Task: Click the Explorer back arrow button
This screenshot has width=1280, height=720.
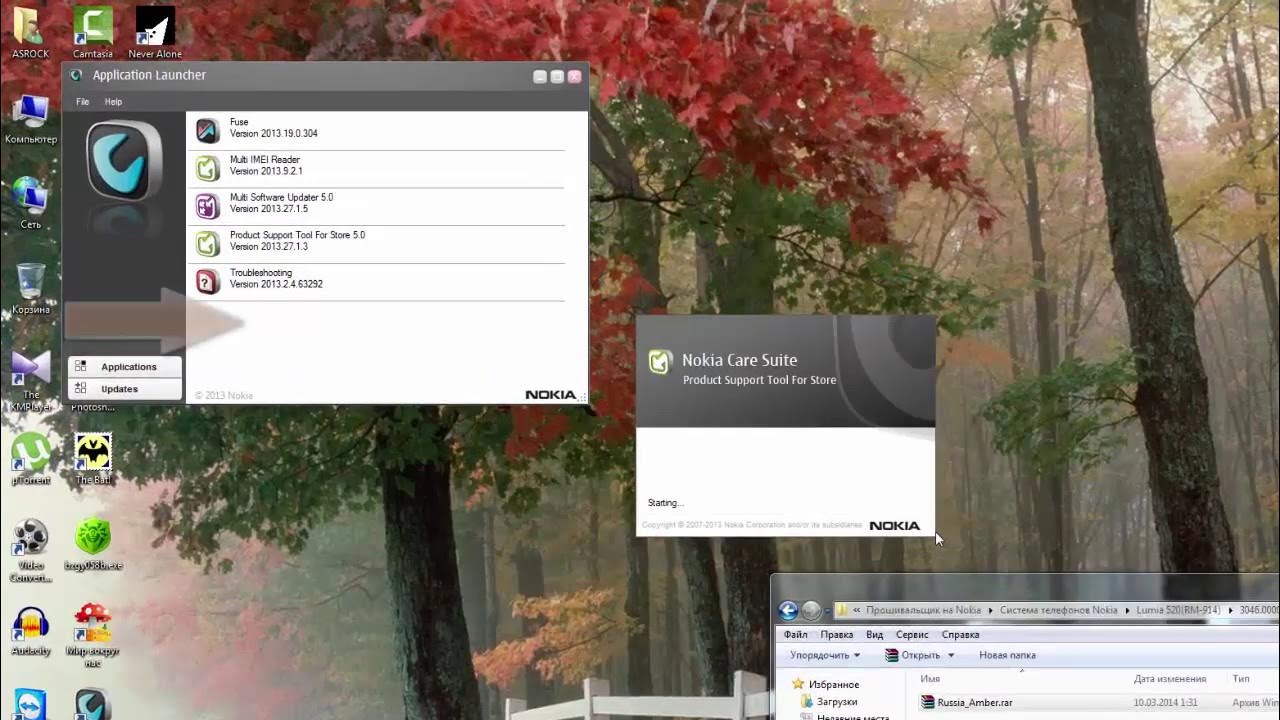Action: (x=788, y=610)
